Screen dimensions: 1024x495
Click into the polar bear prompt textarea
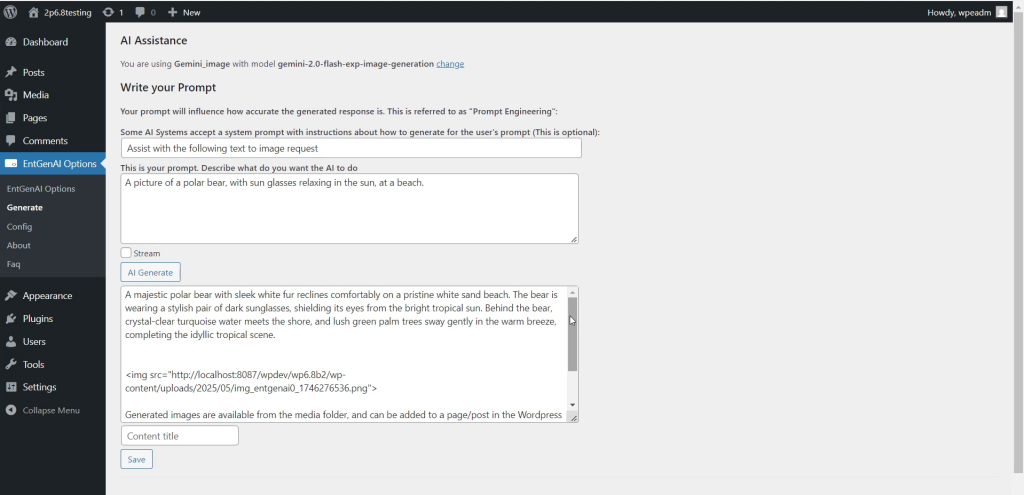click(x=349, y=208)
